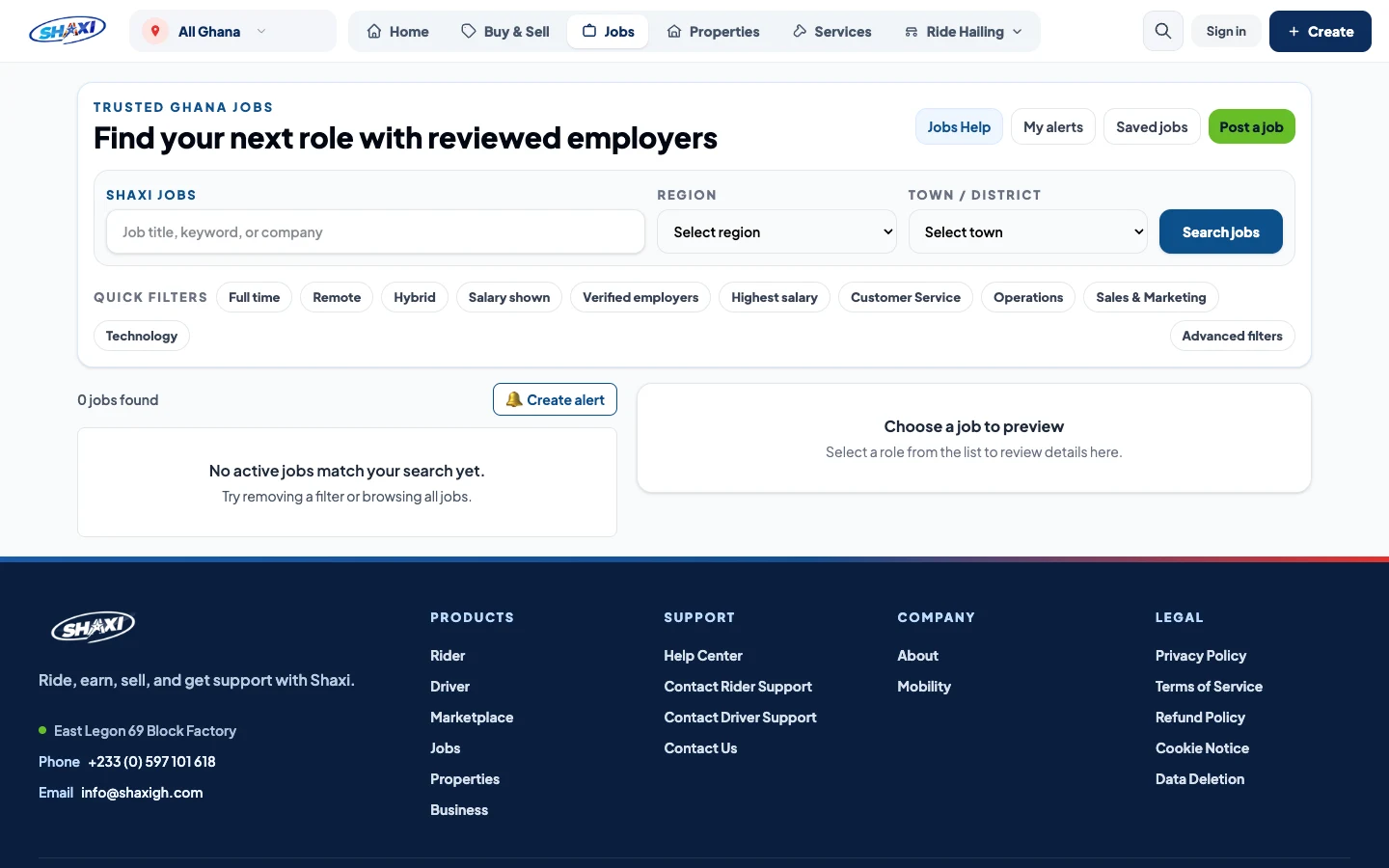Click the Search jobs button
Image resolution: width=1389 pixels, height=868 pixels.
1220,231
